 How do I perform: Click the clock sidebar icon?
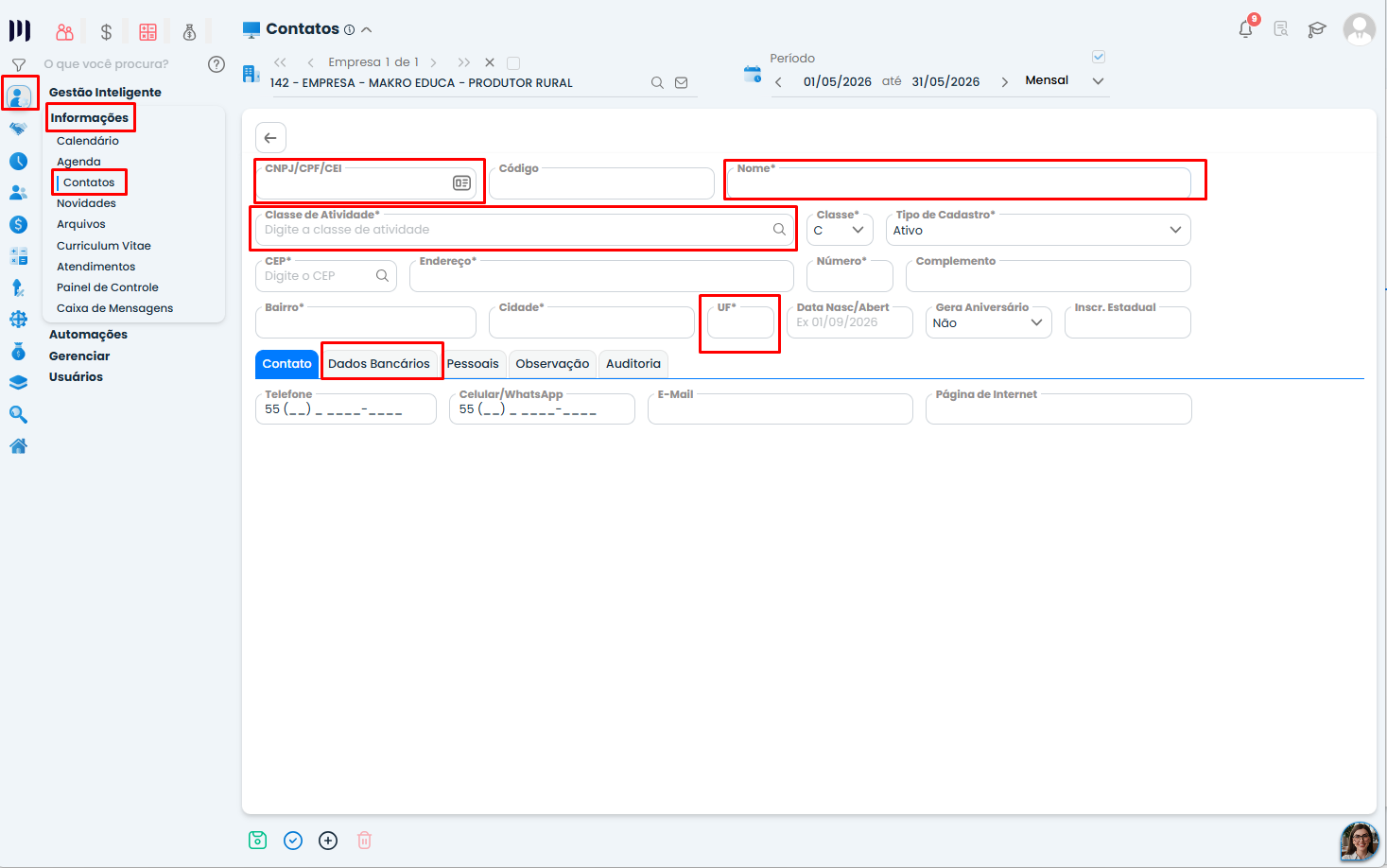tap(18, 161)
